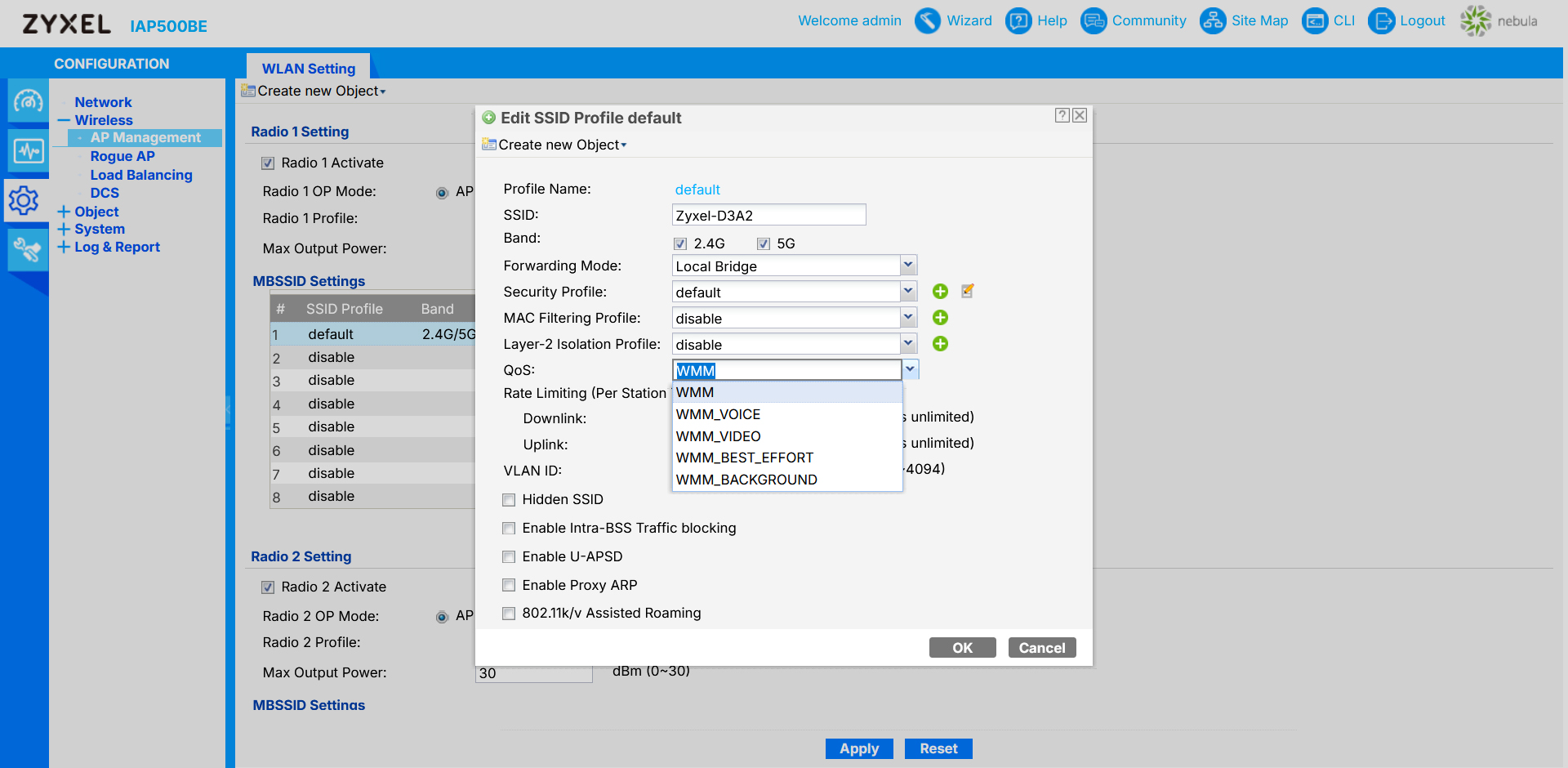Image resolution: width=1568 pixels, height=768 pixels.
Task: Open the CLI console icon
Action: [1315, 20]
